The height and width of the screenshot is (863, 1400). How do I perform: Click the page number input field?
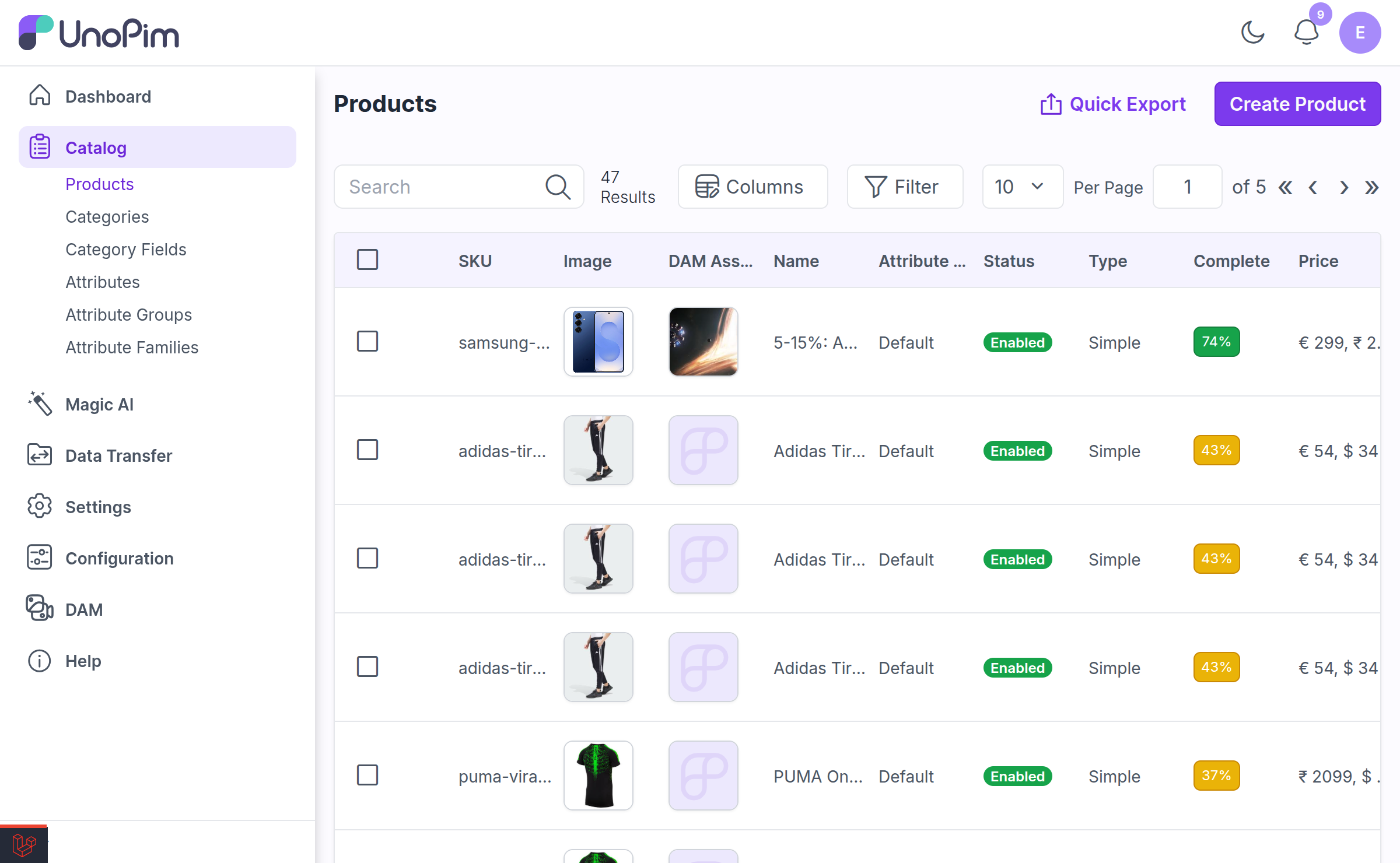[x=1187, y=187]
